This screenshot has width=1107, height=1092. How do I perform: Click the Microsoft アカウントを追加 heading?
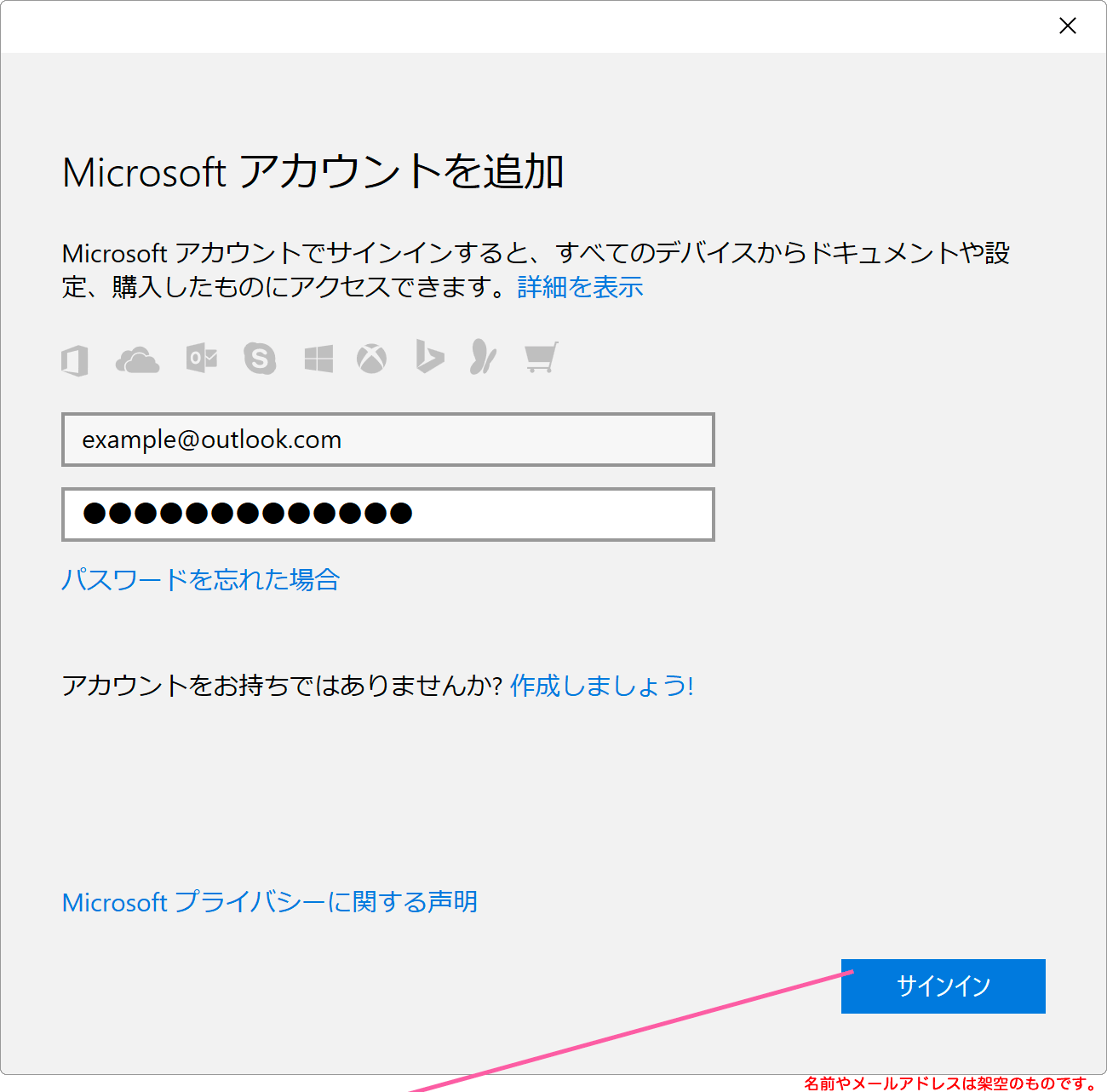[313, 172]
